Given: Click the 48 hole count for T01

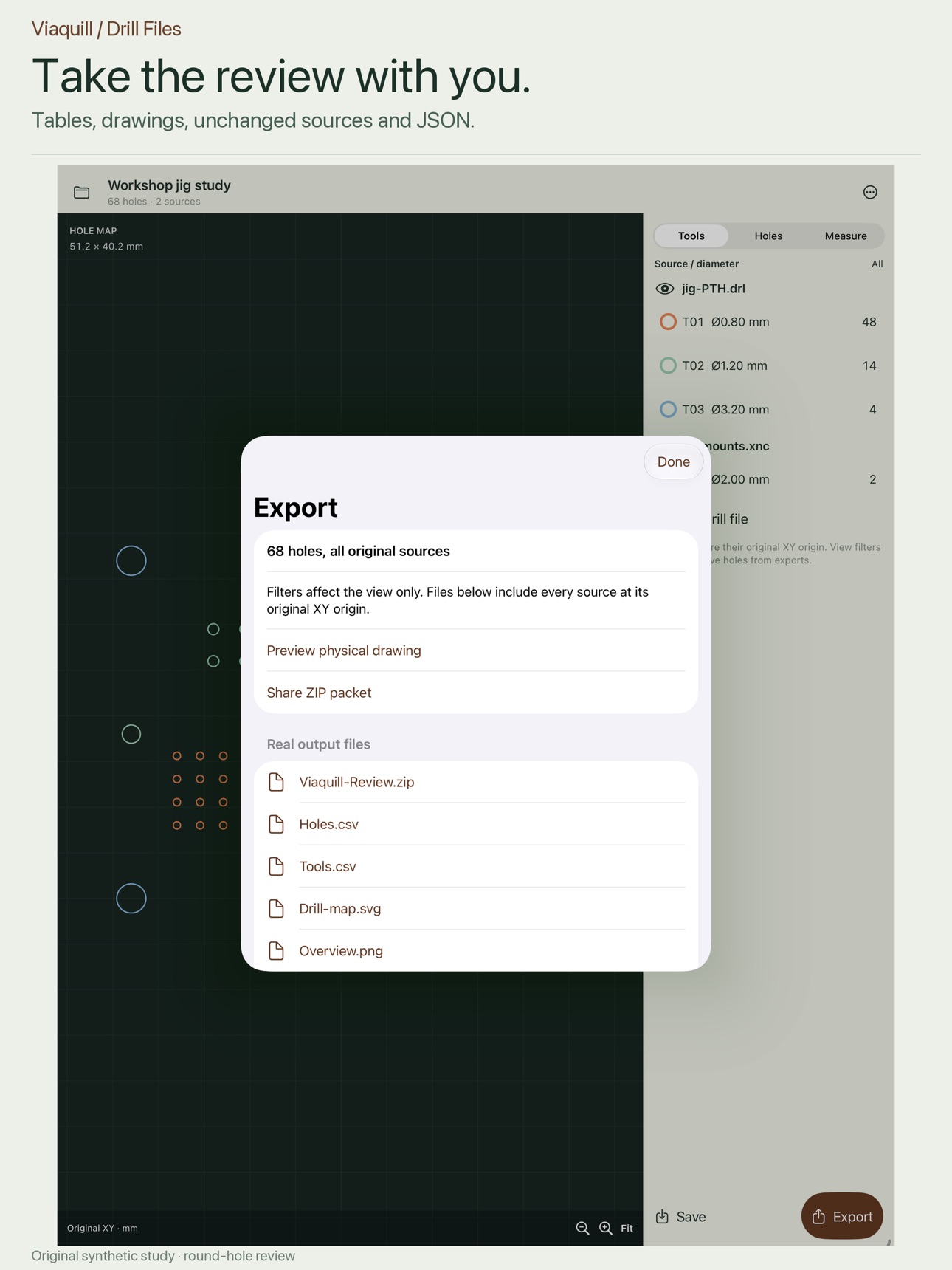Looking at the screenshot, I should [x=869, y=322].
